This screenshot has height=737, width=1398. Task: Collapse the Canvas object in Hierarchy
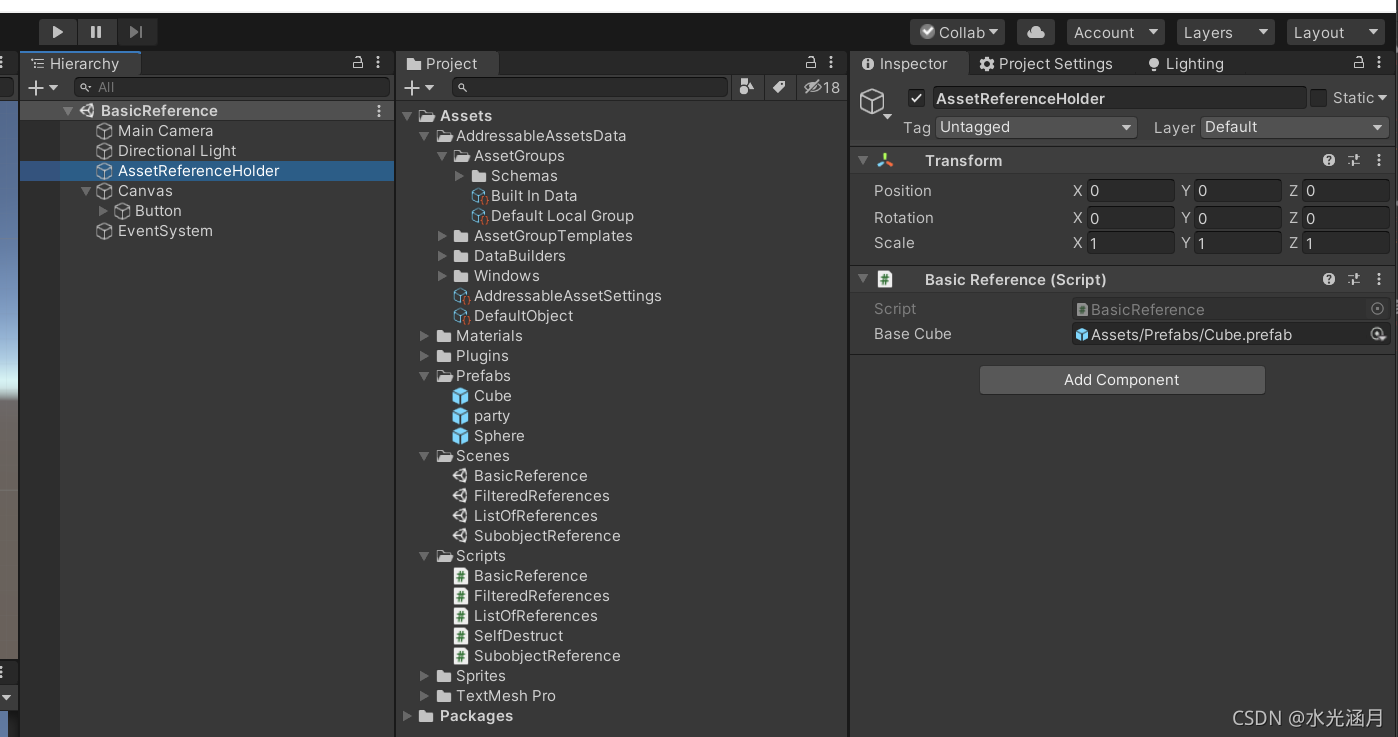[x=86, y=191]
